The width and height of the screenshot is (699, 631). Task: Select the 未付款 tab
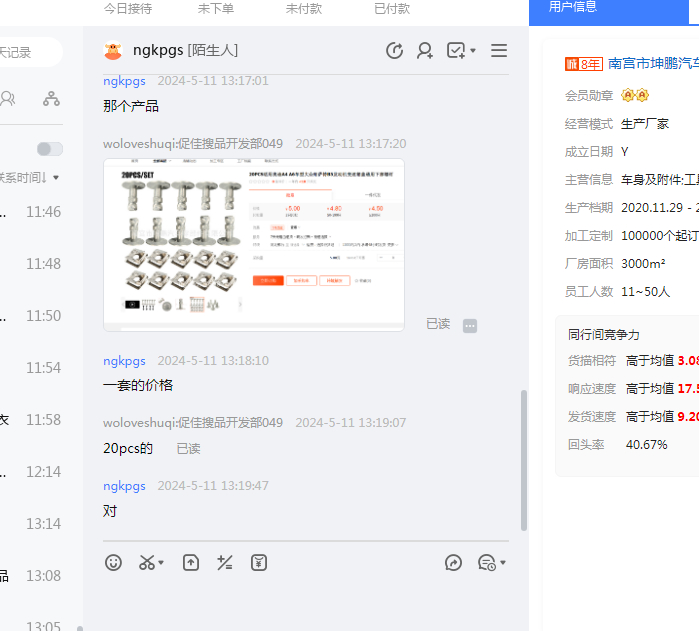(x=304, y=8)
